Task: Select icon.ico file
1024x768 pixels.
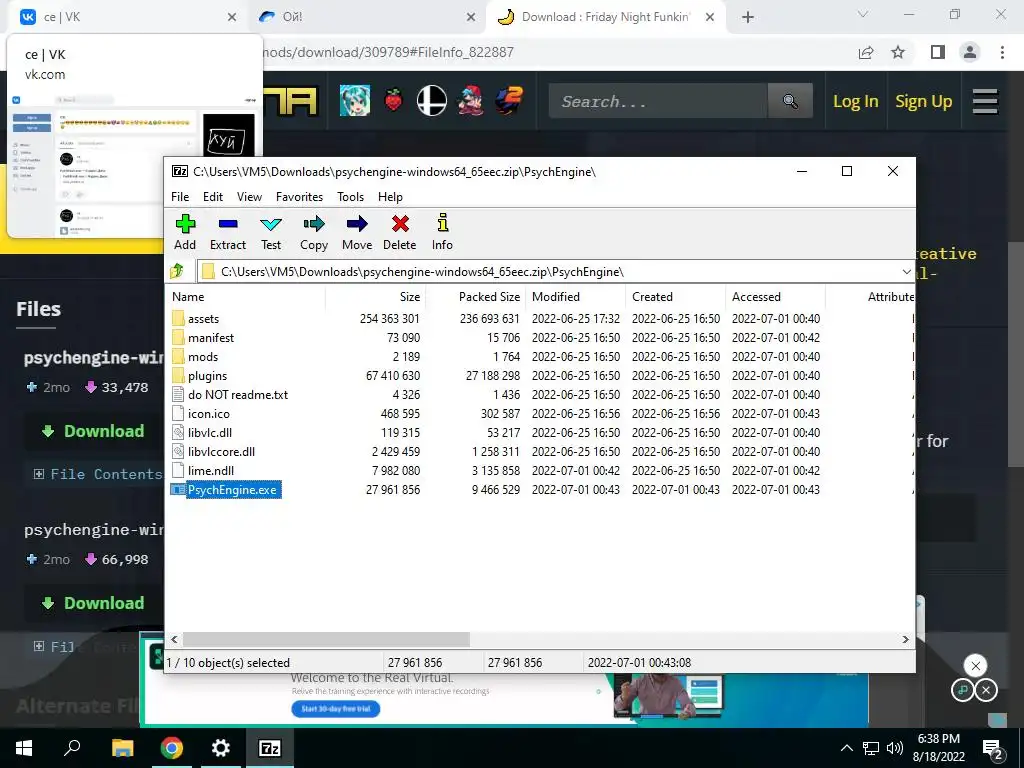Action: click(x=208, y=413)
